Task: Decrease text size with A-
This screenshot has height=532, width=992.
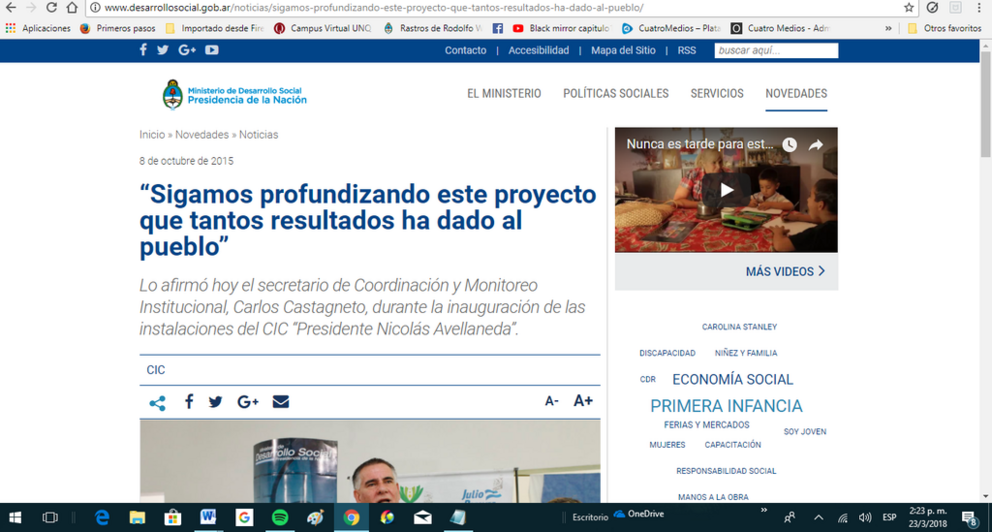Action: click(552, 401)
